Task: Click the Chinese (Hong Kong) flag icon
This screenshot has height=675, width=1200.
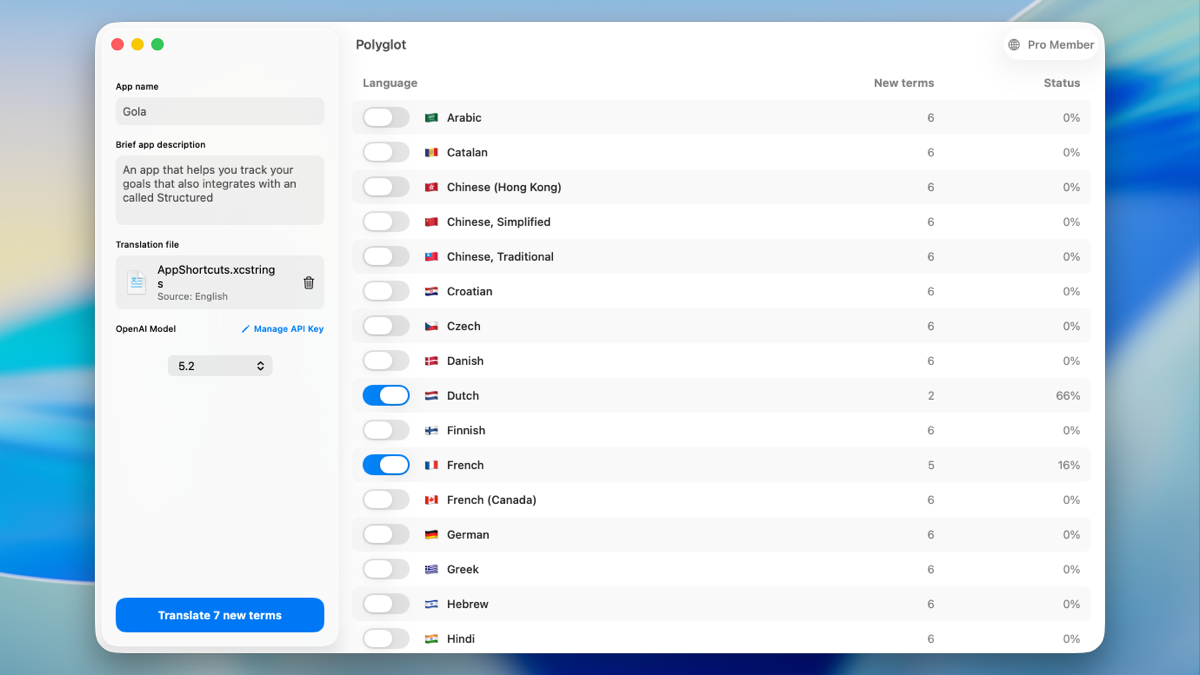Action: coord(431,186)
